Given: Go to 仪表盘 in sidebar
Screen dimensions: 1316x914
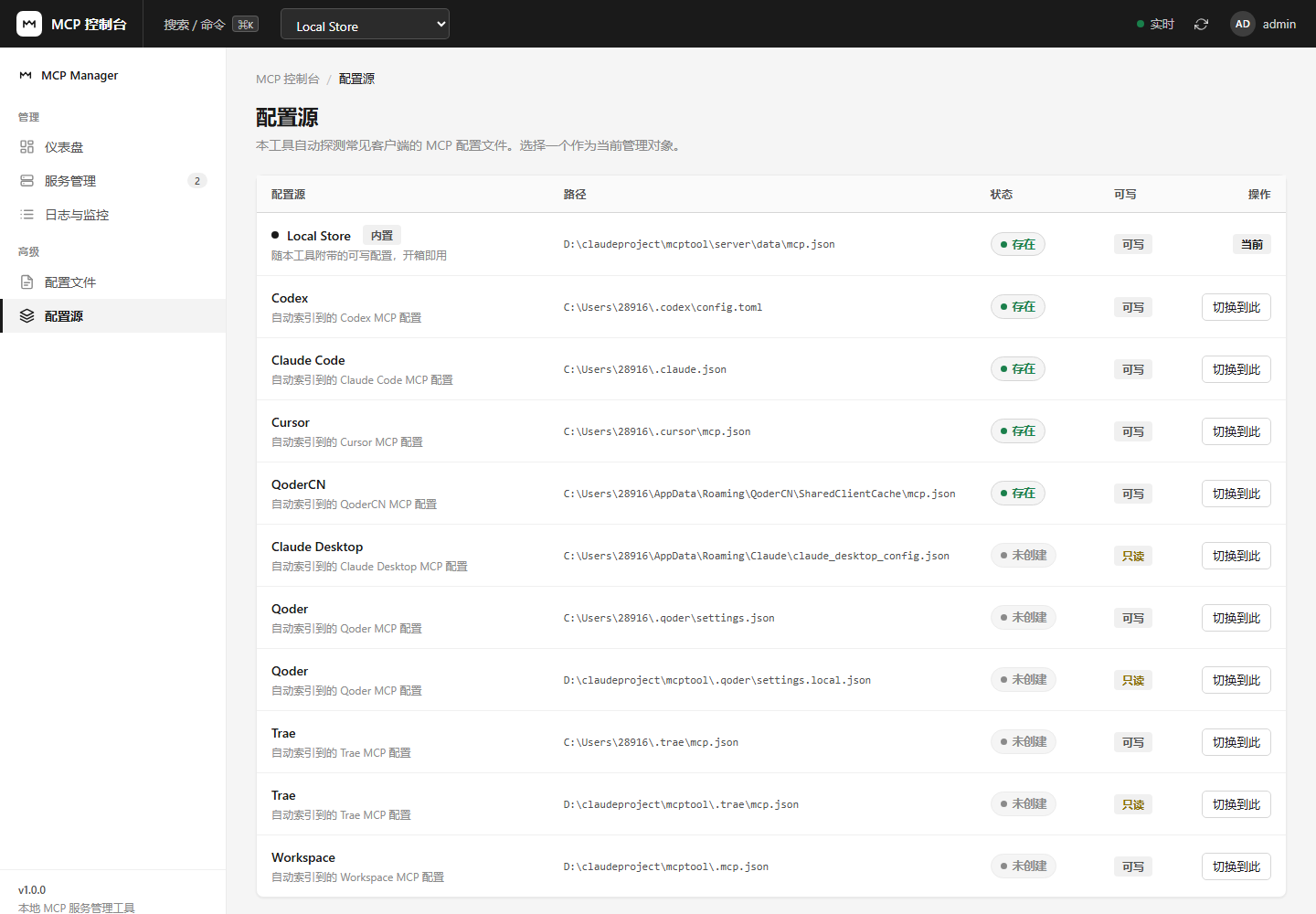Looking at the screenshot, I should point(113,147).
